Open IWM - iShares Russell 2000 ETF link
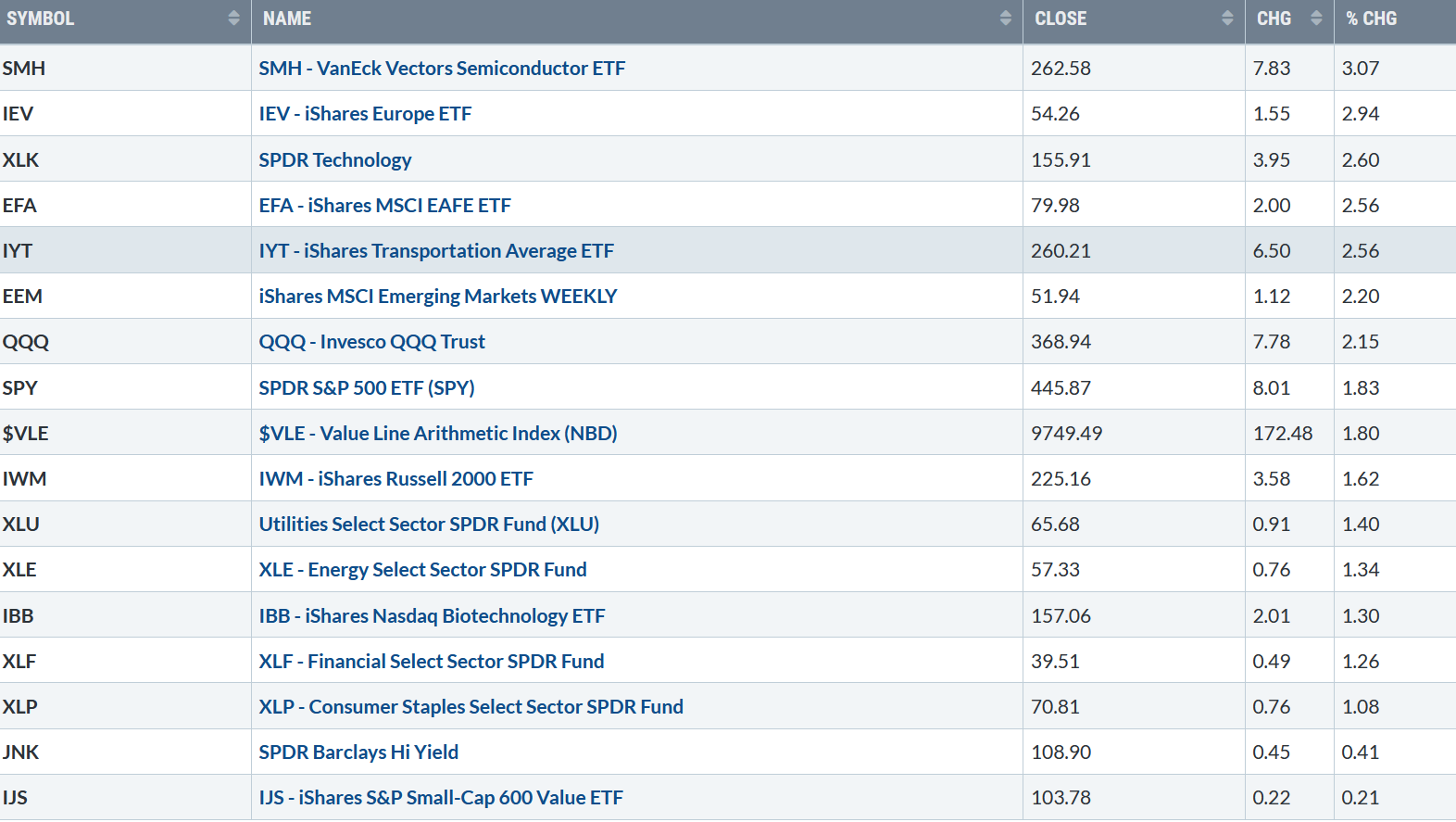Image resolution: width=1456 pixels, height=822 pixels. [x=396, y=479]
